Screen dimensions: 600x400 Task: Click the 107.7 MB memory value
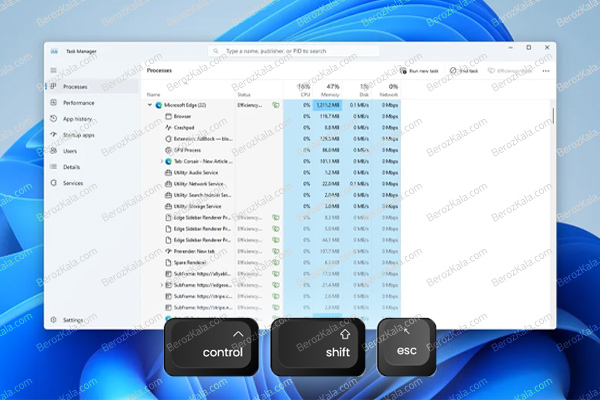(329, 251)
